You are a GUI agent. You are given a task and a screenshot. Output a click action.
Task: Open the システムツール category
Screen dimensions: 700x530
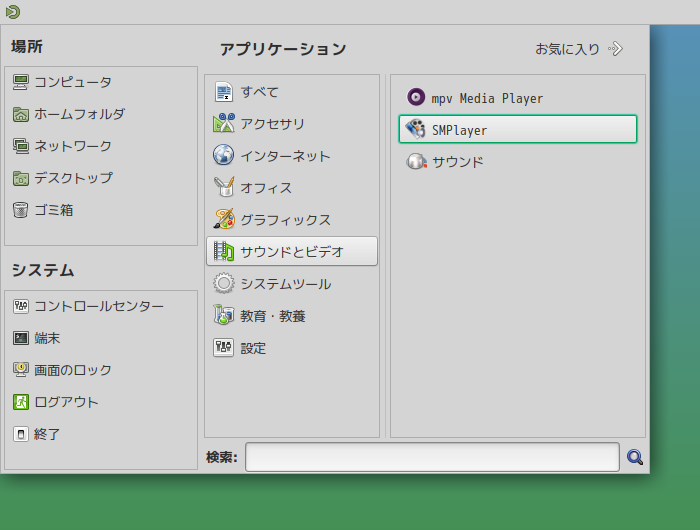(x=292, y=284)
